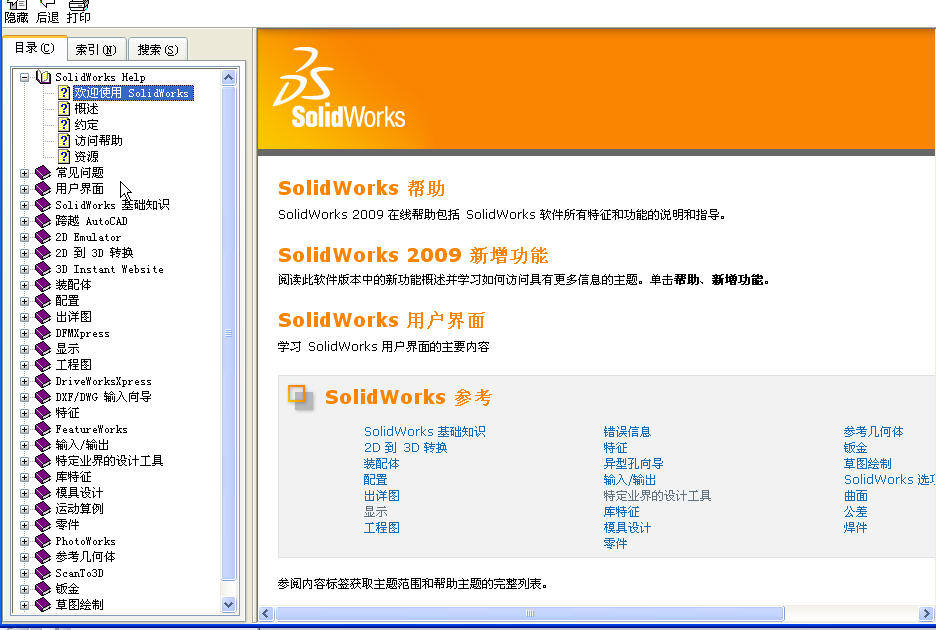Open the 访问帮助 topic page icon
The width and height of the screenshot is (936, 630).
[x=64, y=141]
